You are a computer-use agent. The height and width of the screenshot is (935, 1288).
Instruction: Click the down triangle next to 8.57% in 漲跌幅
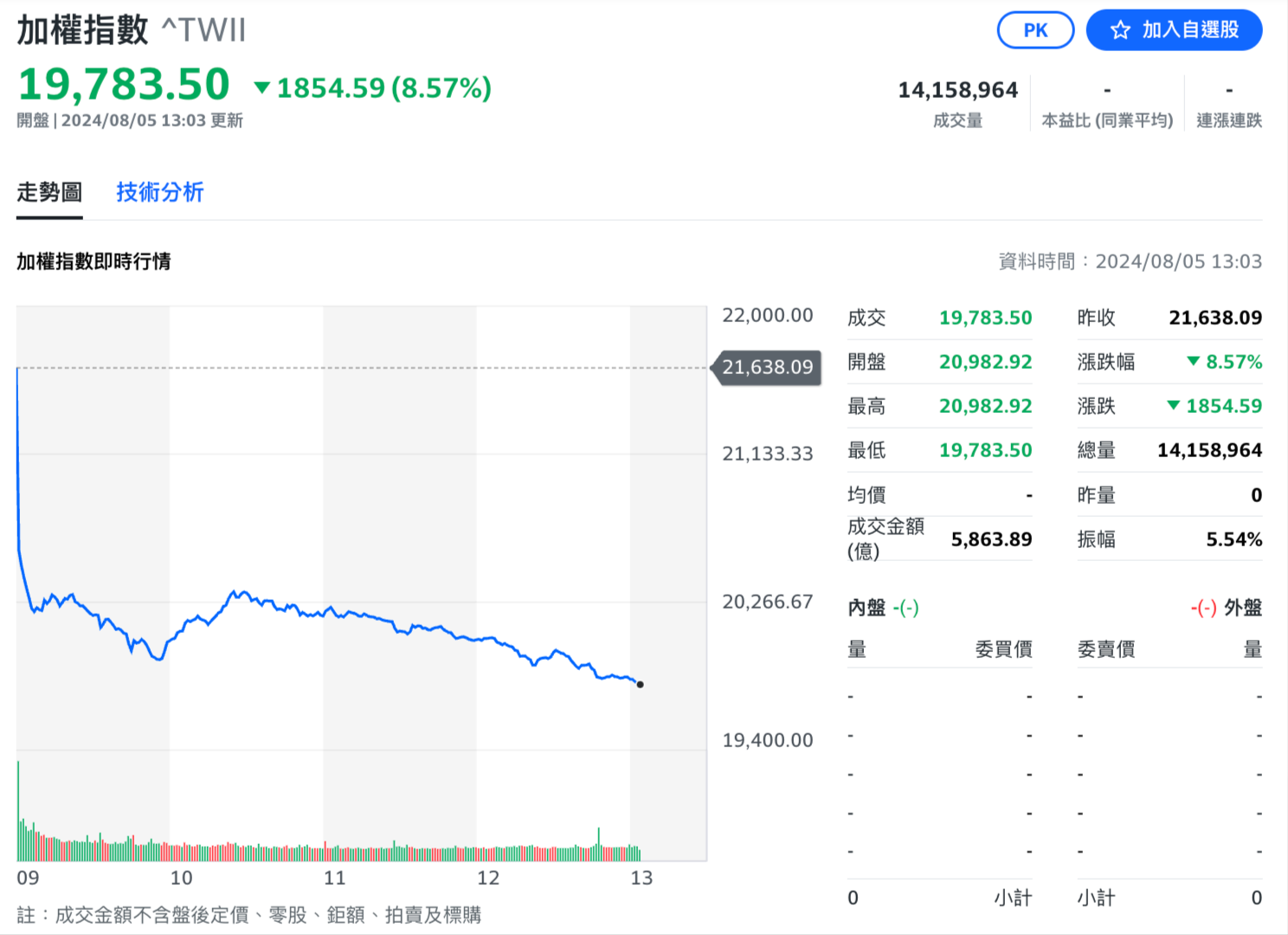point(1194,361)
